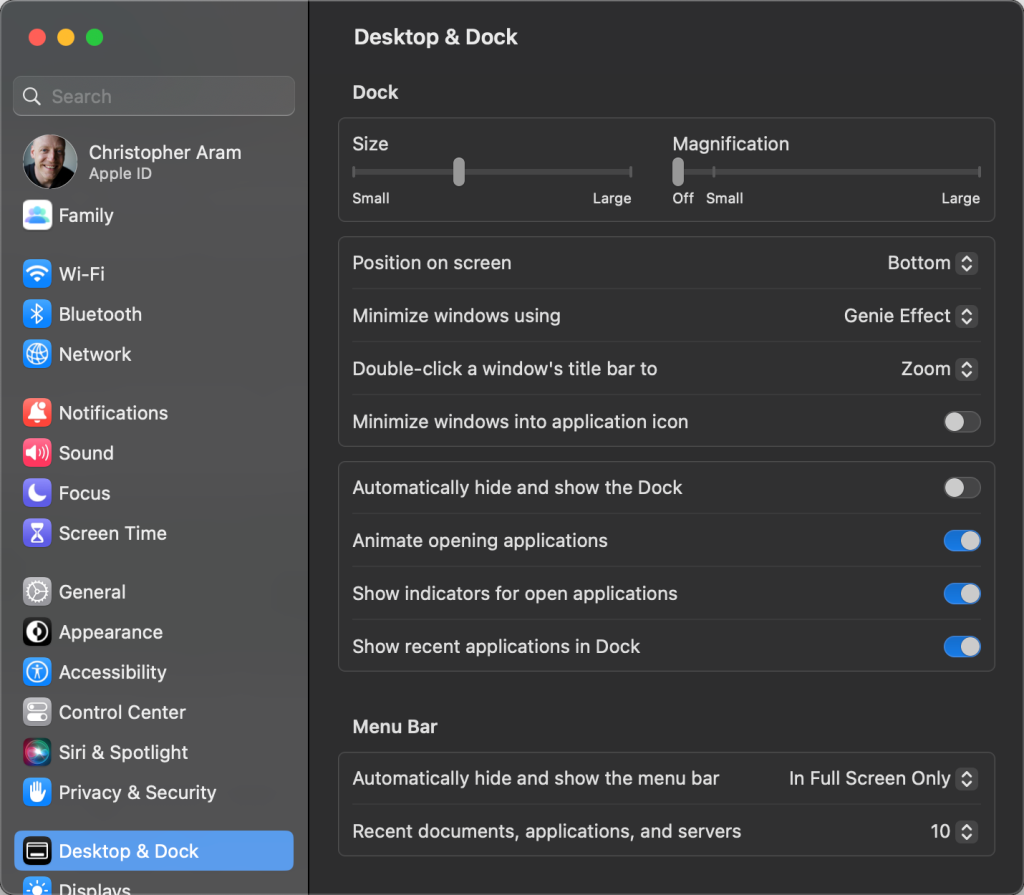Open menu bar hide option In Full Screen Only
Screen dimensions: 1024x895
tap(882, 778)
